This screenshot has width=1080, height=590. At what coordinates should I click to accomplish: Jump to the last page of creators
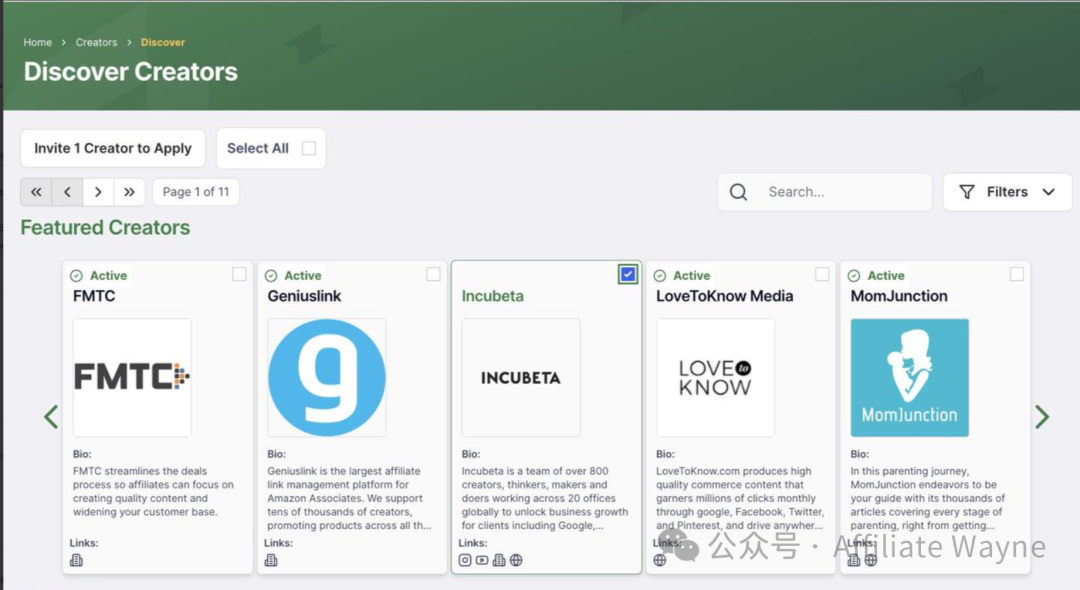129,192
